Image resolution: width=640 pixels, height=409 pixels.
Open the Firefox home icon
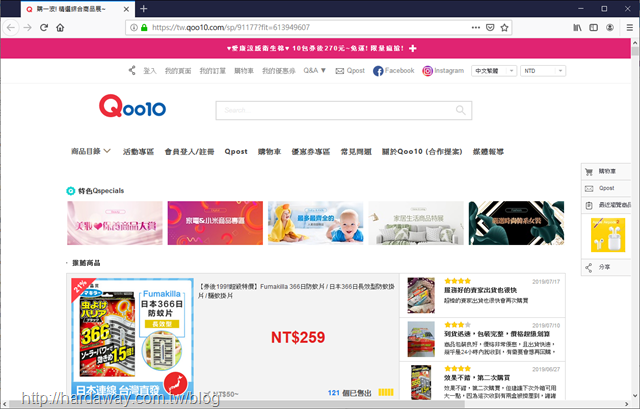tap(60, 27)
